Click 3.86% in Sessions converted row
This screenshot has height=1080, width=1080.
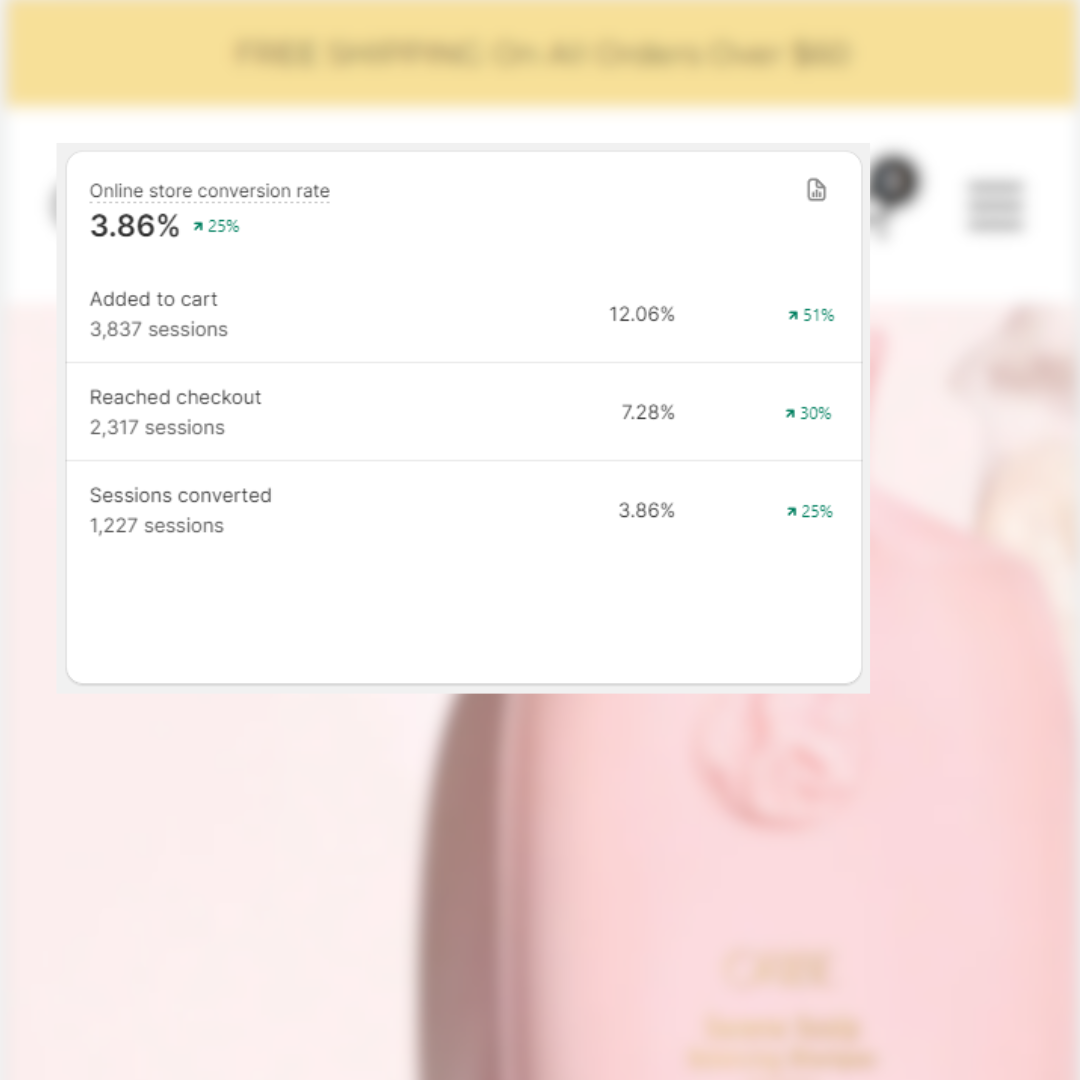646,510
